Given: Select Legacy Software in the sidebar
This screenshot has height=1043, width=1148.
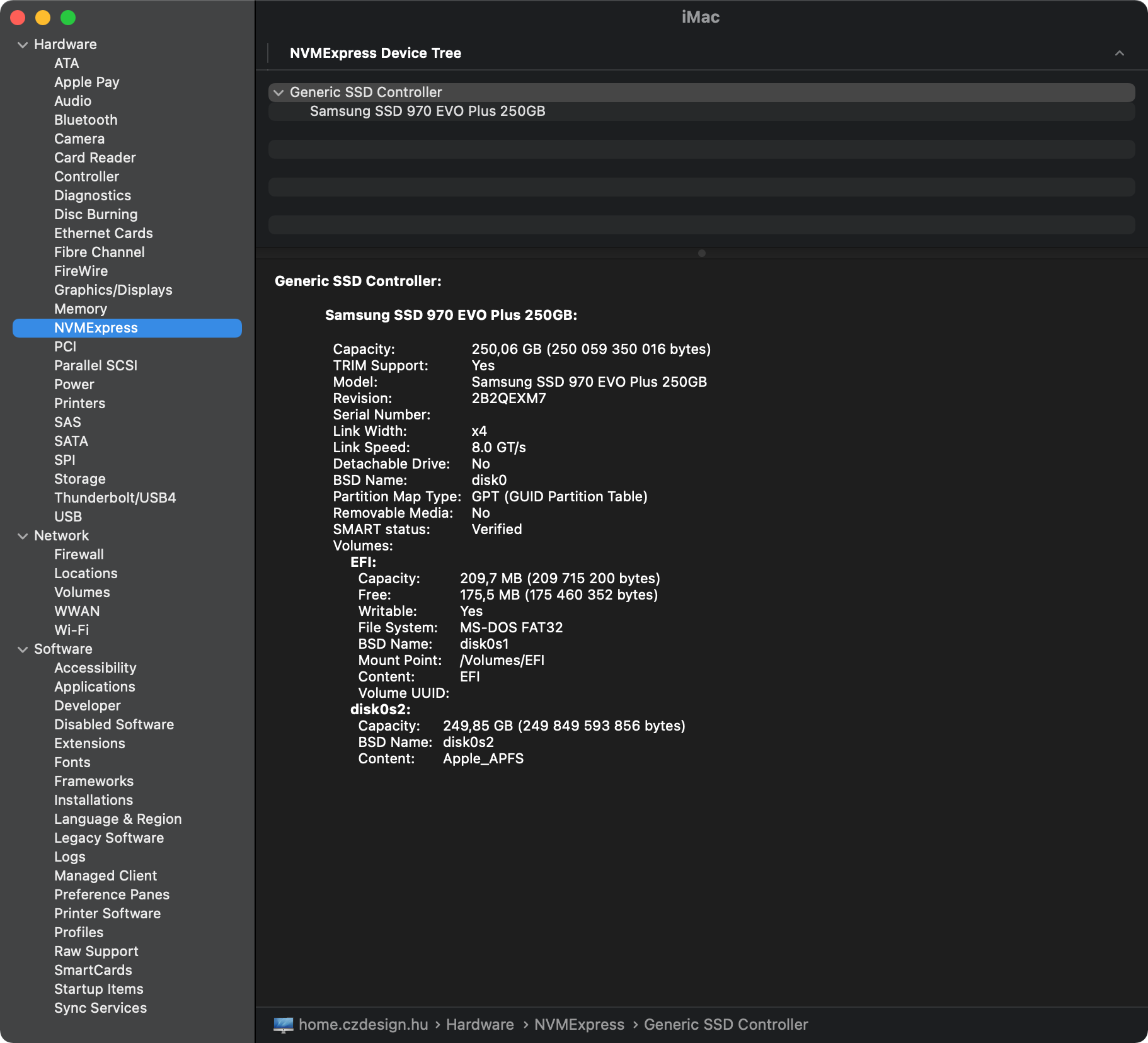Looking at the screenshot, I should tap(109, 838).
